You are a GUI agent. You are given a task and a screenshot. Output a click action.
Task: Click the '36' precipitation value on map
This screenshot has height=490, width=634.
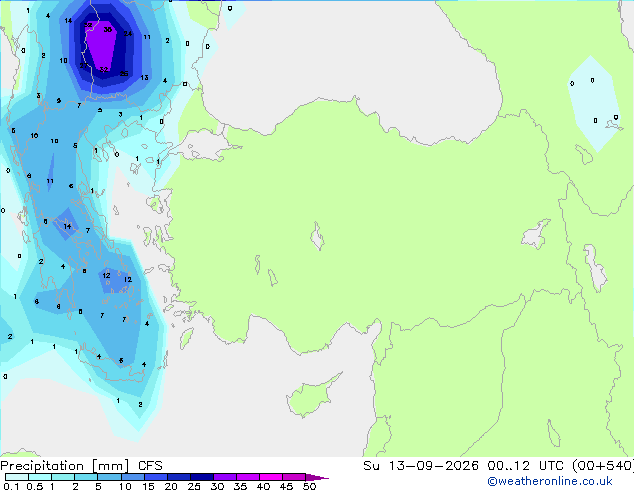point(108,30)
